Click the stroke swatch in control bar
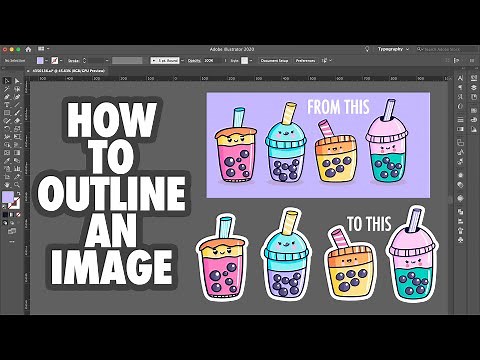 click(x=55, y=61)
